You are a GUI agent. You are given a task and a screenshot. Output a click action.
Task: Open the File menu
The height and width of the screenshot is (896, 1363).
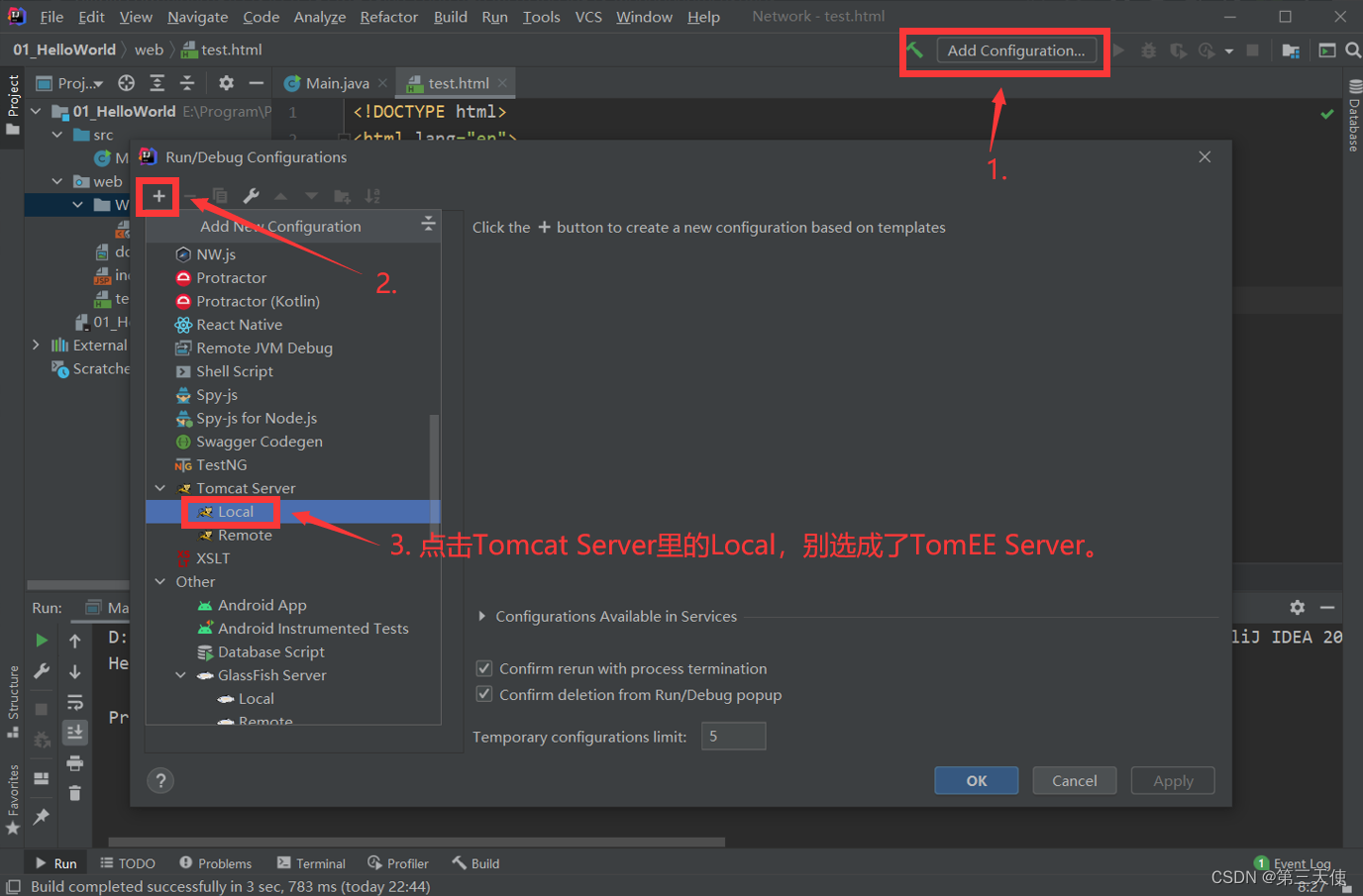(x=52, y=17)
